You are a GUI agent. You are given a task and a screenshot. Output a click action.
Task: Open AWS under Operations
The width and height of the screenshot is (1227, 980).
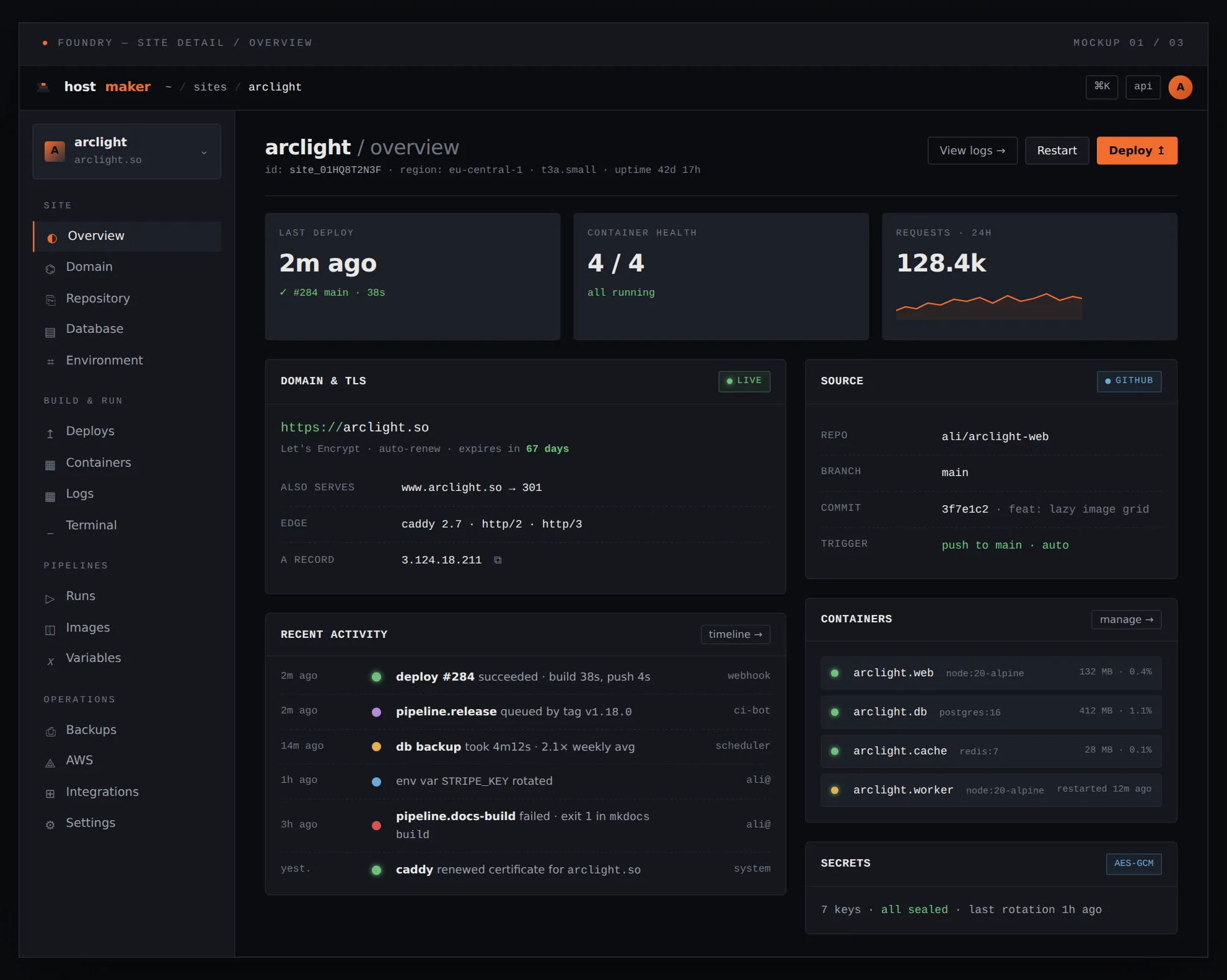coord(127,761)
